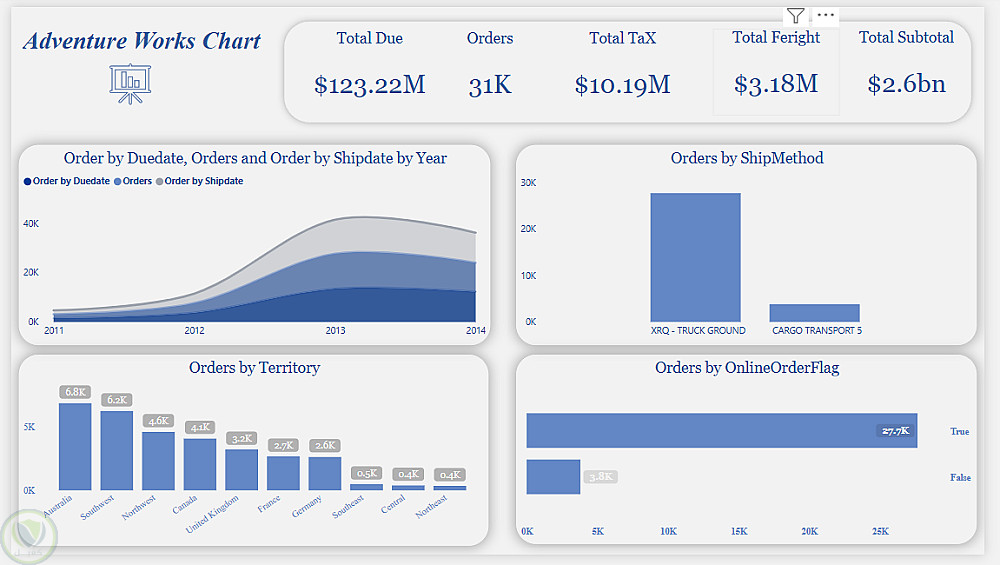Click the Order by Duedate area chart title

pos(255,158)
